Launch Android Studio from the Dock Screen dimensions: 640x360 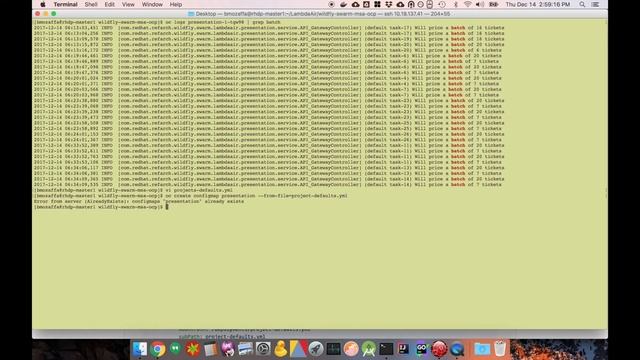pyautogui.click(x=368, y=349)
